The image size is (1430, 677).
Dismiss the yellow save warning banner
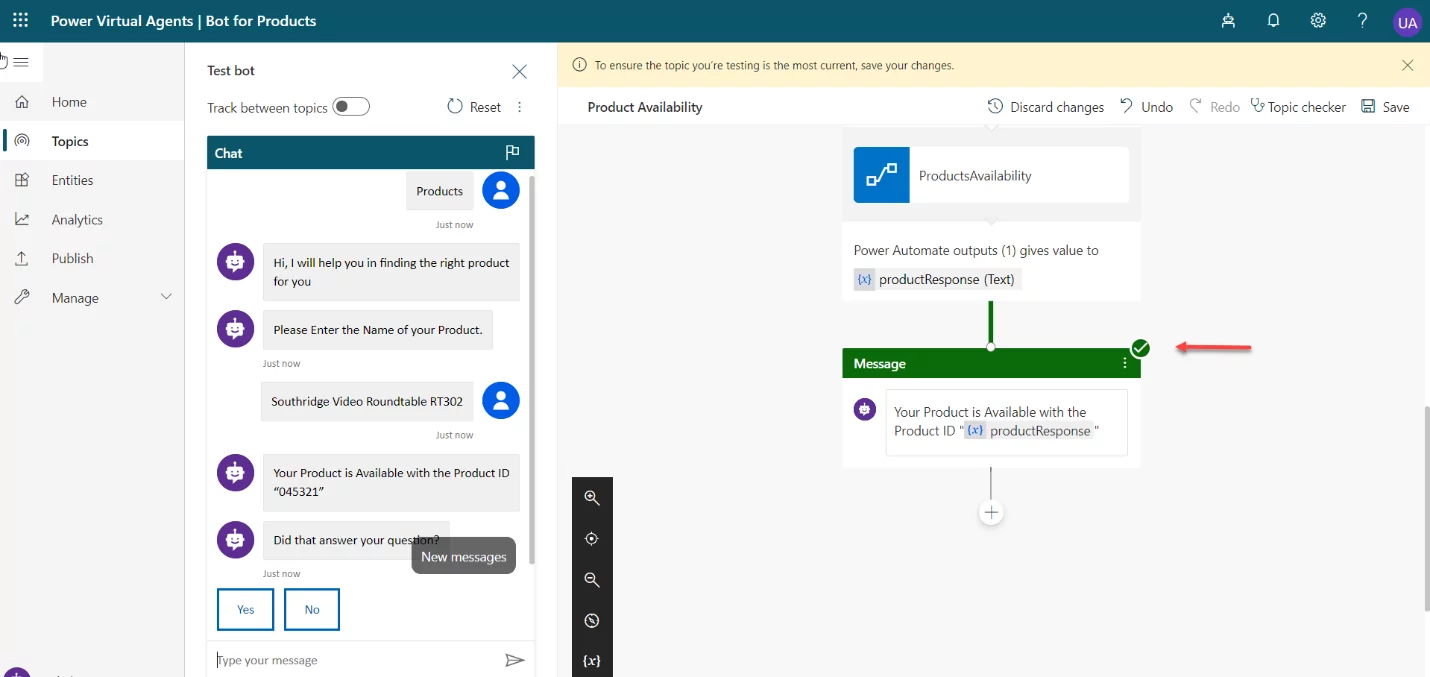pyautogui.click(x=1407, y=65)
